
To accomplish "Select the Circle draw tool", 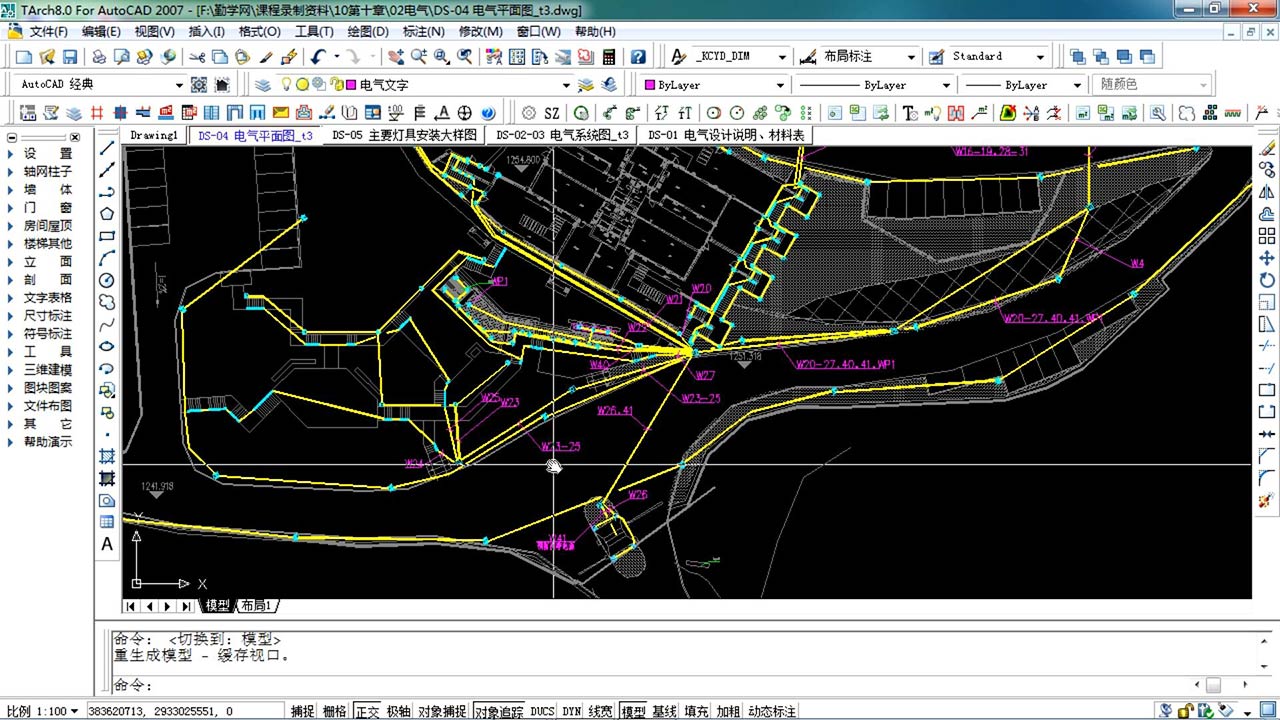I will click(x=107, y=280).
